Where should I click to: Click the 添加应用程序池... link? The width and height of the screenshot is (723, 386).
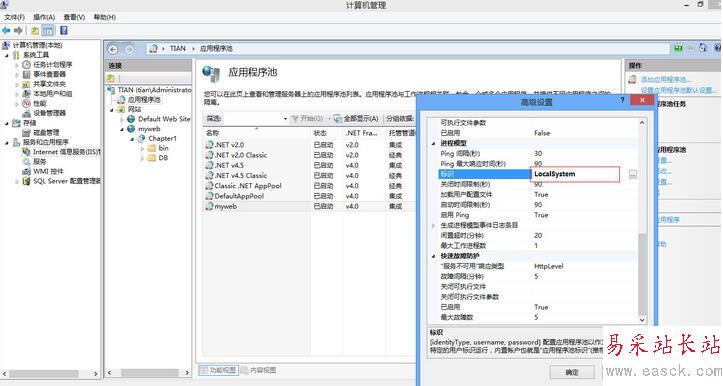tap(666, 80)
